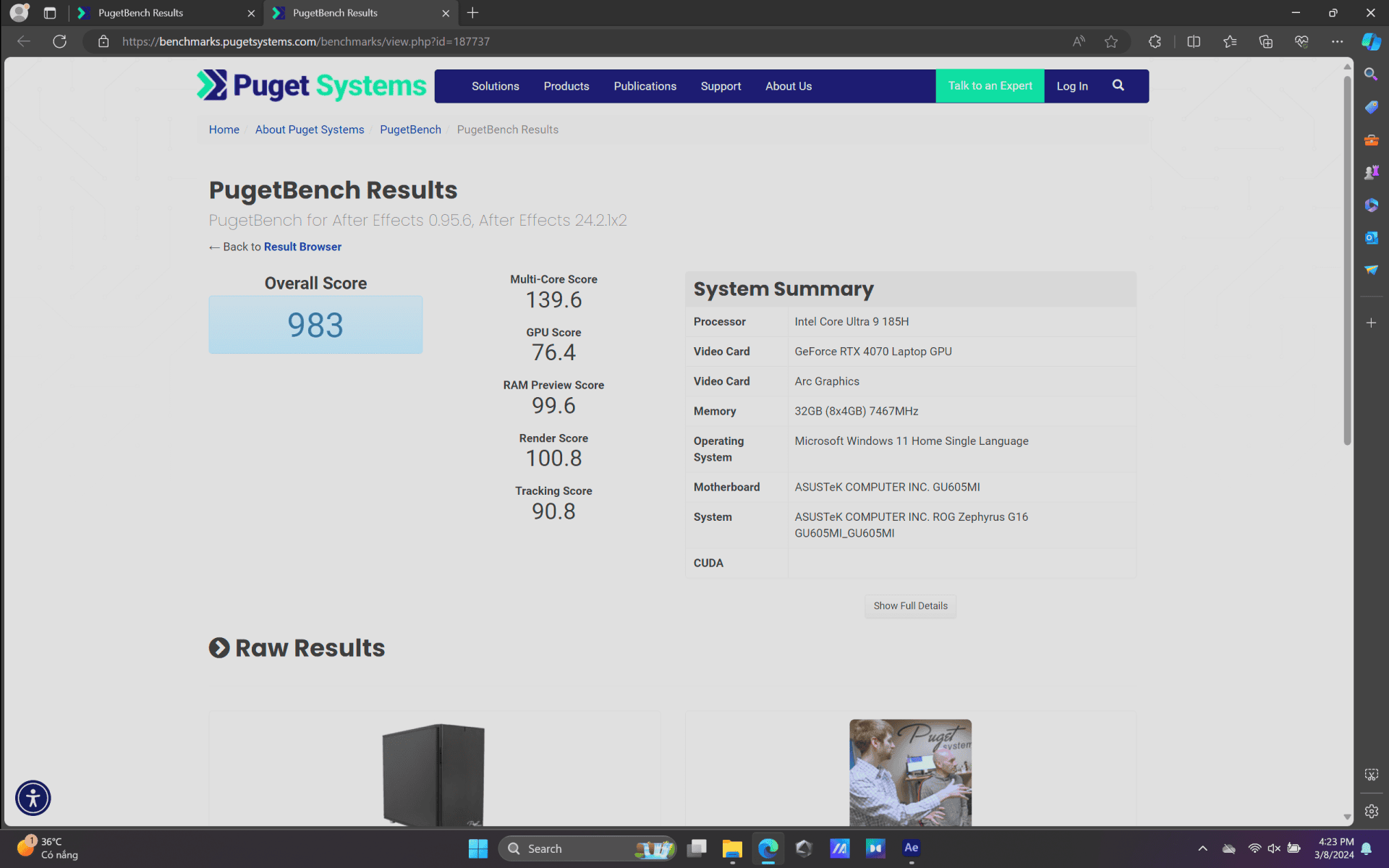The height and width of the screenshot is (868, 1389).
Task: Open favorites list icon
Action: [1230, 41]
